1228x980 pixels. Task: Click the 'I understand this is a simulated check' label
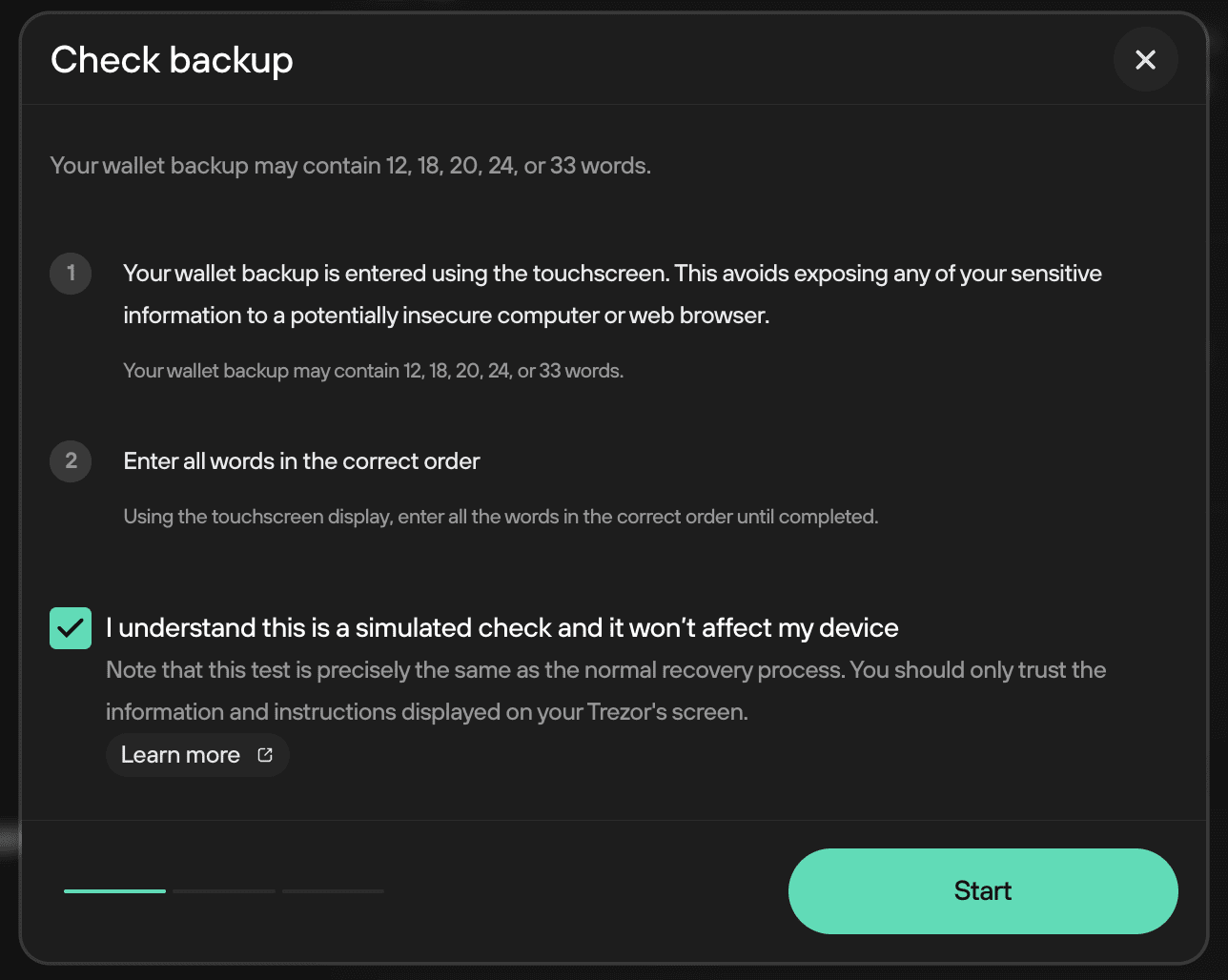pos(502,628)
